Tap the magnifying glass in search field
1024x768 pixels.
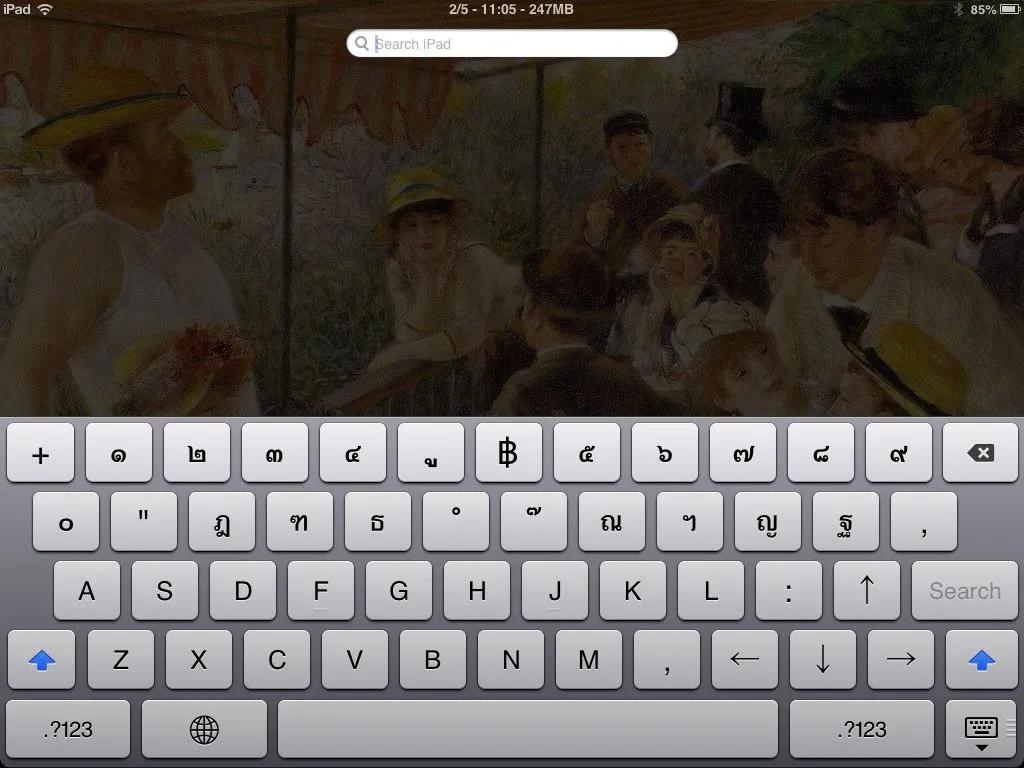click(x=362, y=44)
